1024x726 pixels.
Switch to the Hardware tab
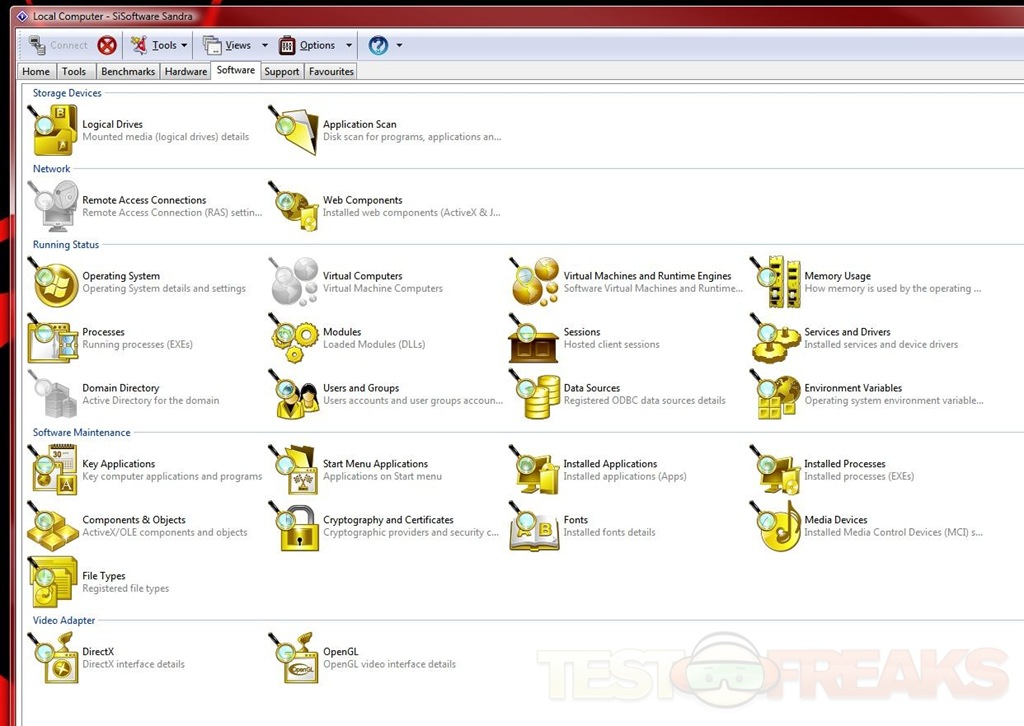(x=186, y=72)
